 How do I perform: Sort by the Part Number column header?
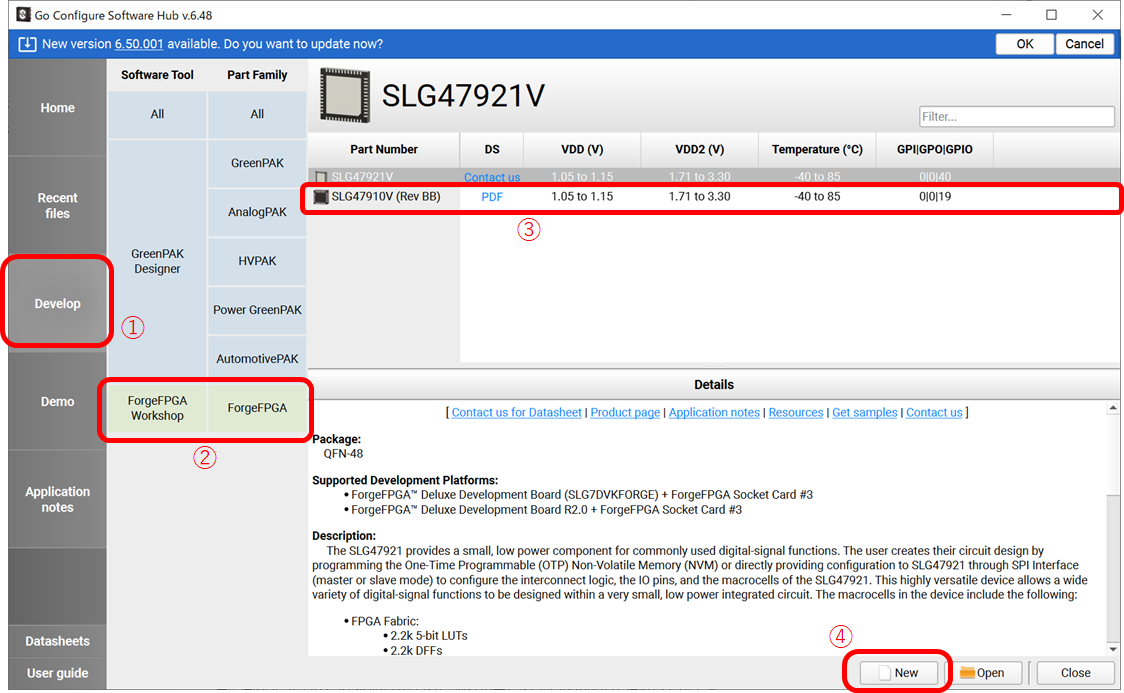[x=384, y=150]
